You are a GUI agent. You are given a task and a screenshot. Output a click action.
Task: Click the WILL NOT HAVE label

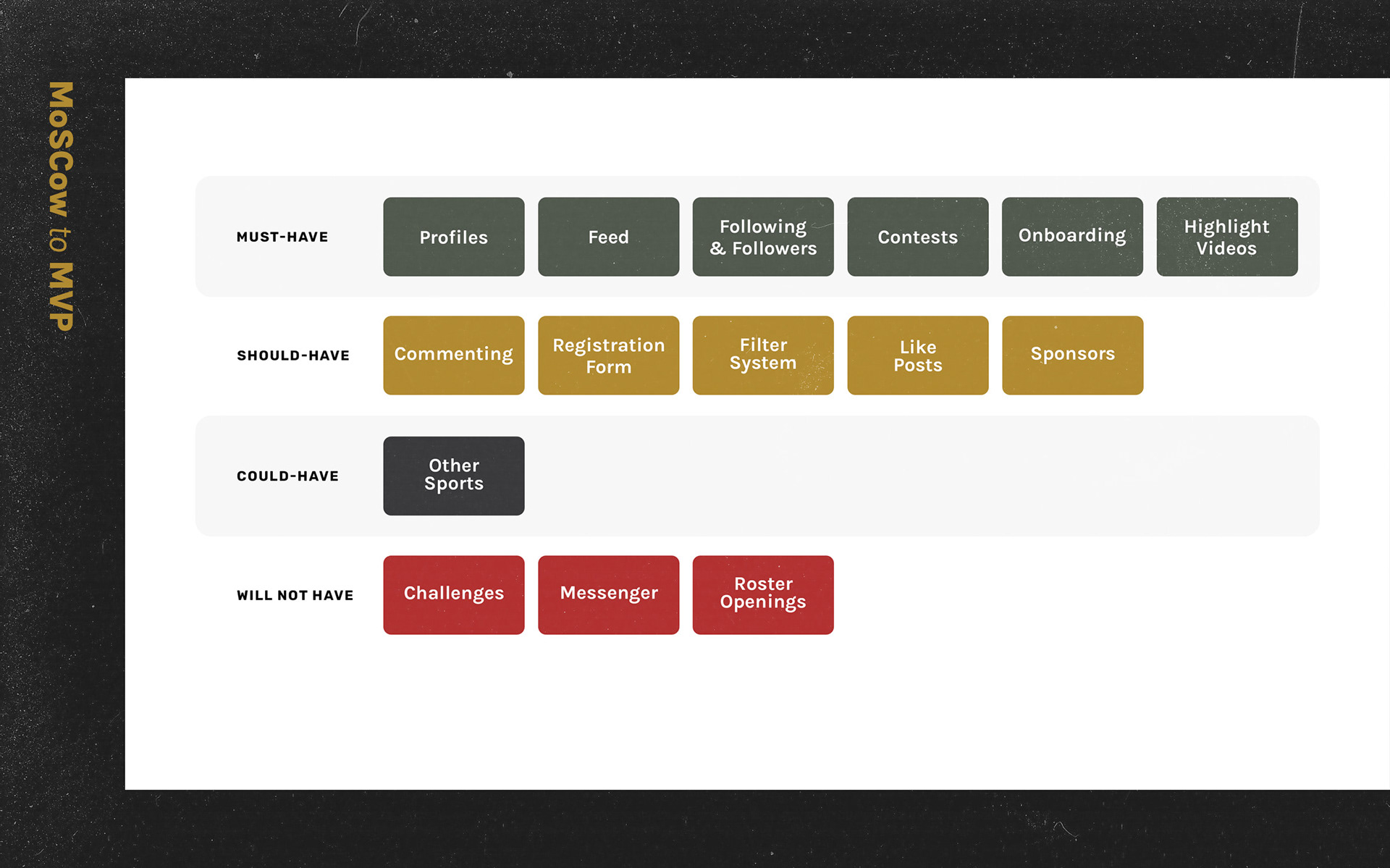click(295, 595)
